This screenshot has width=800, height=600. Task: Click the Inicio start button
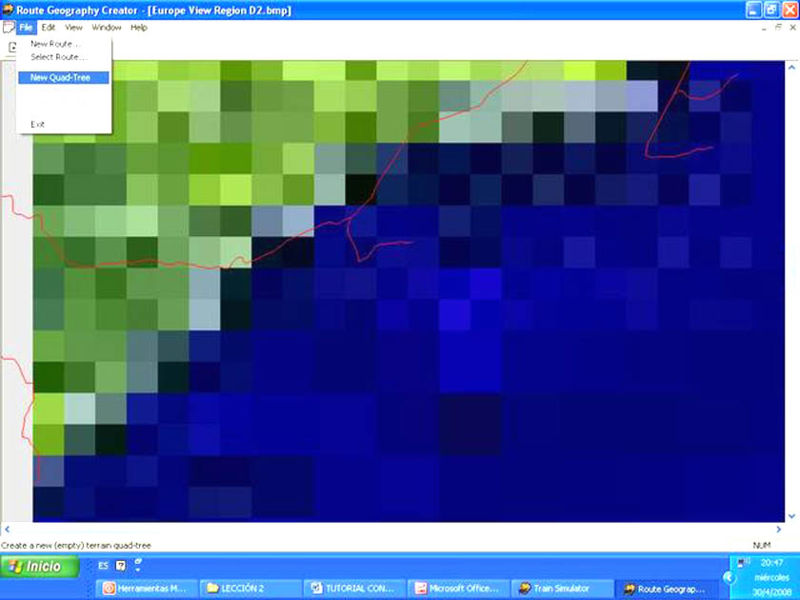[36, 567]
